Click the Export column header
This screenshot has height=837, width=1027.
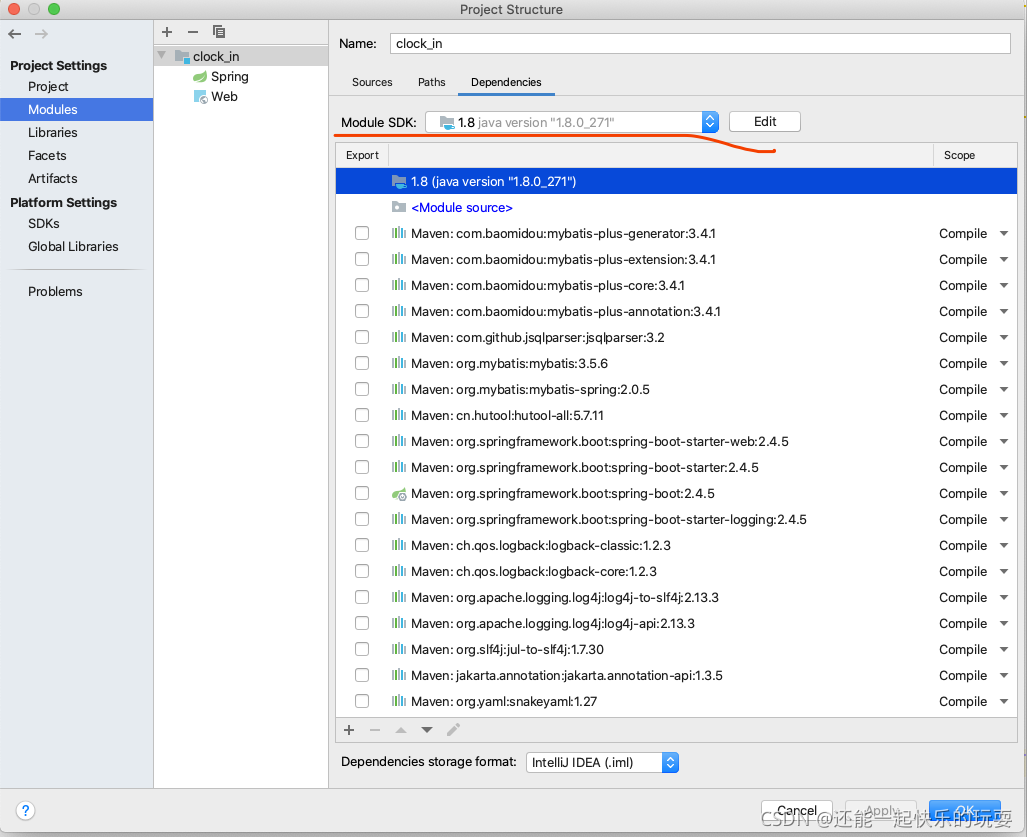tap(362, 155)
